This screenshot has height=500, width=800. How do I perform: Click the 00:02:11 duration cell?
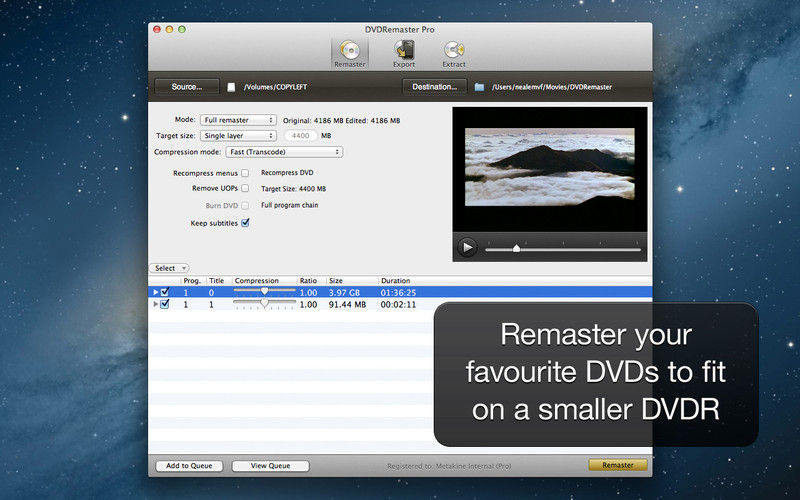point(398,305)
